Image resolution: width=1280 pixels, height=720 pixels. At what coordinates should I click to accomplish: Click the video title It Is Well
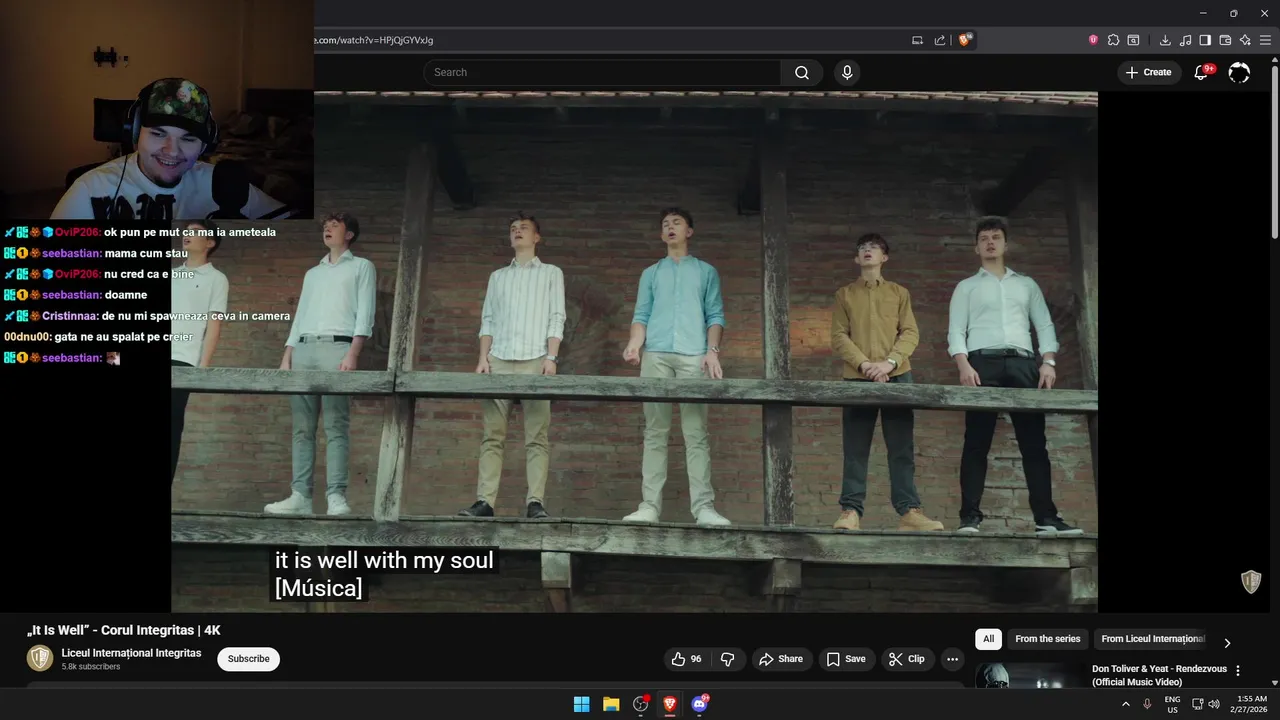coord(123,630)
